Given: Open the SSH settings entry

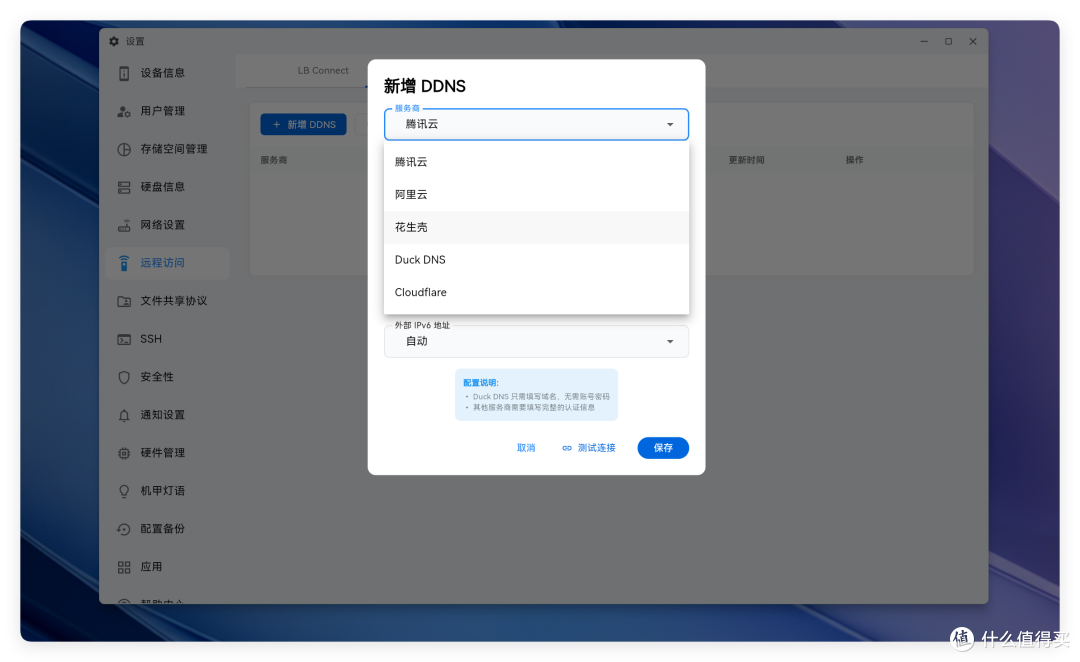Looking at the screenshot, I should pyautogui.click(x=167, y=339).
